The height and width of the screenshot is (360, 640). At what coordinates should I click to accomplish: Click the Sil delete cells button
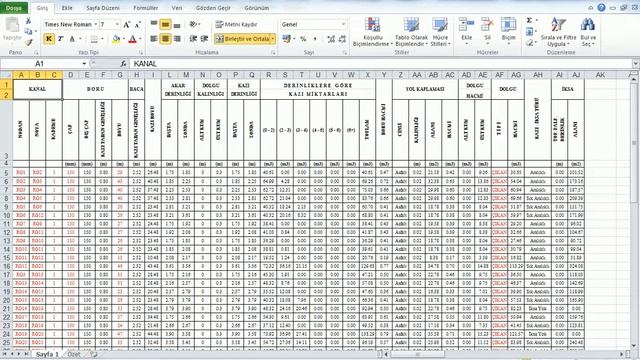coord(487,31)
